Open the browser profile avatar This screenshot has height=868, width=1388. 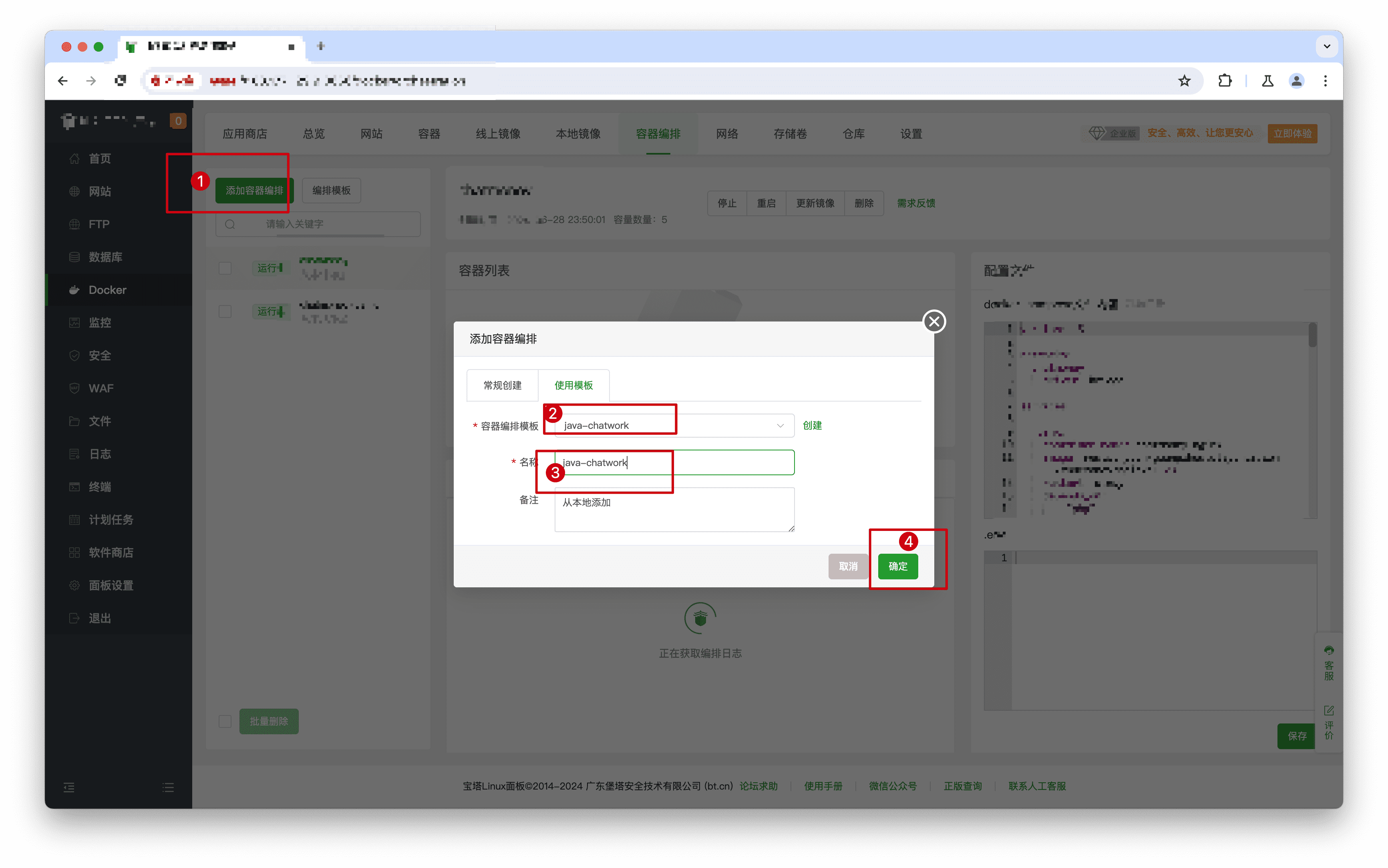point(1296,81)
